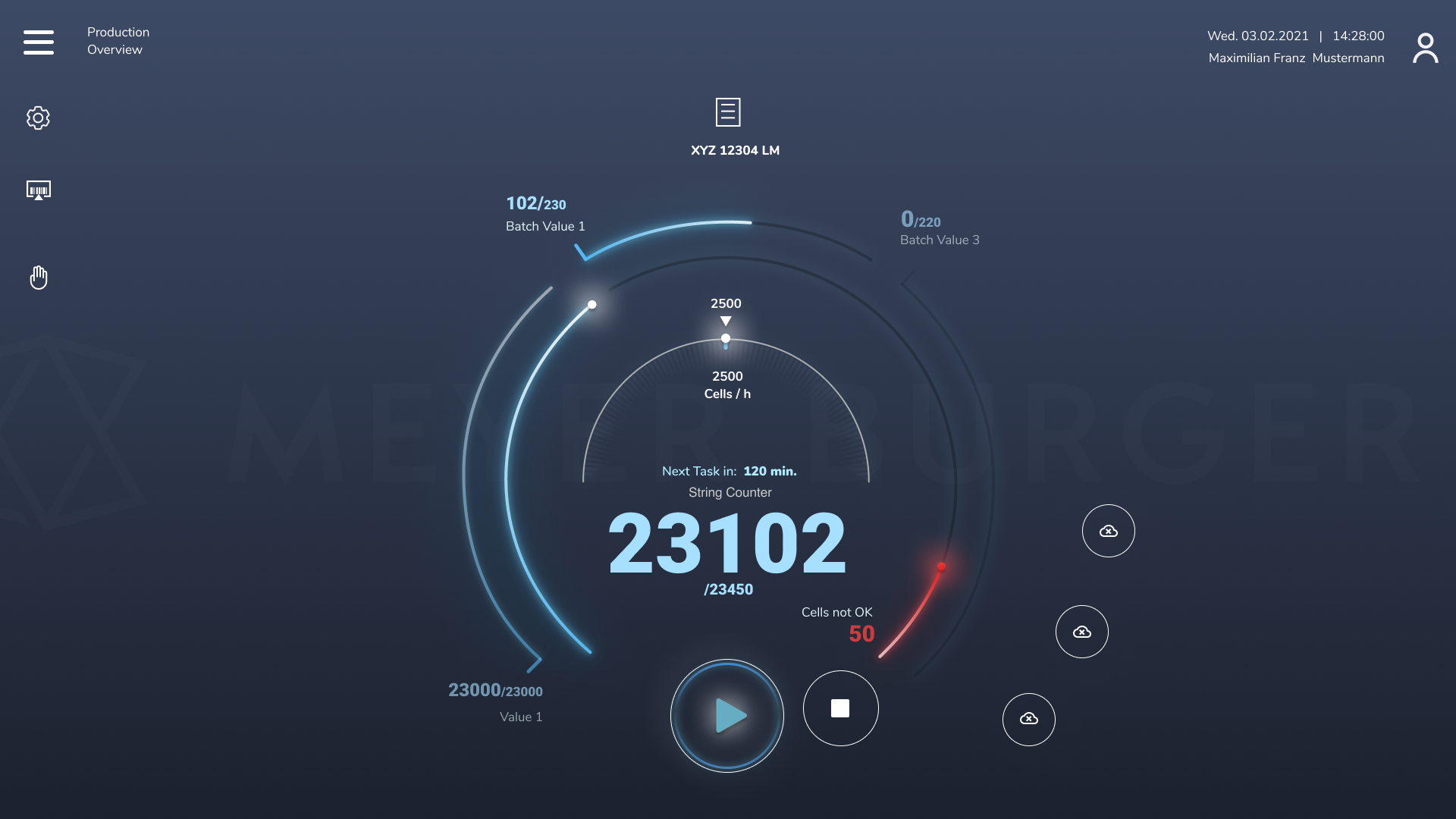This screenshot has width=1456, height=819.
Task: Click the Maximilian Franz Mustermann username
Action: click(1295, 58)
